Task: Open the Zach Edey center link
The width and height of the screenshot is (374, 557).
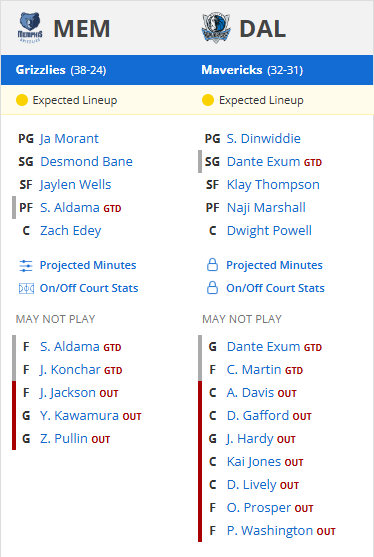Action: [x=71, y=231]
